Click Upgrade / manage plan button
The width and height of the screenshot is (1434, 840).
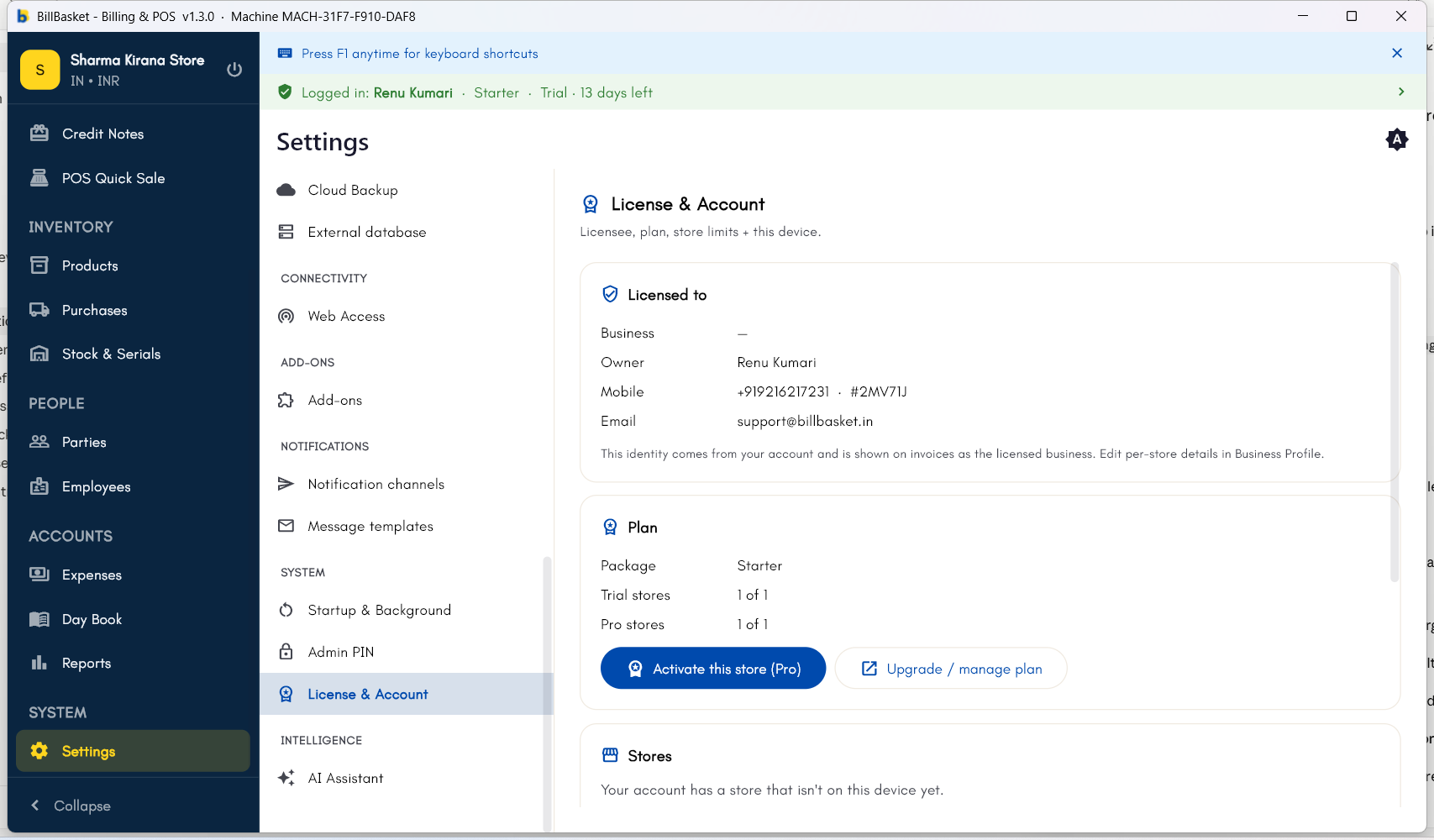951,668
